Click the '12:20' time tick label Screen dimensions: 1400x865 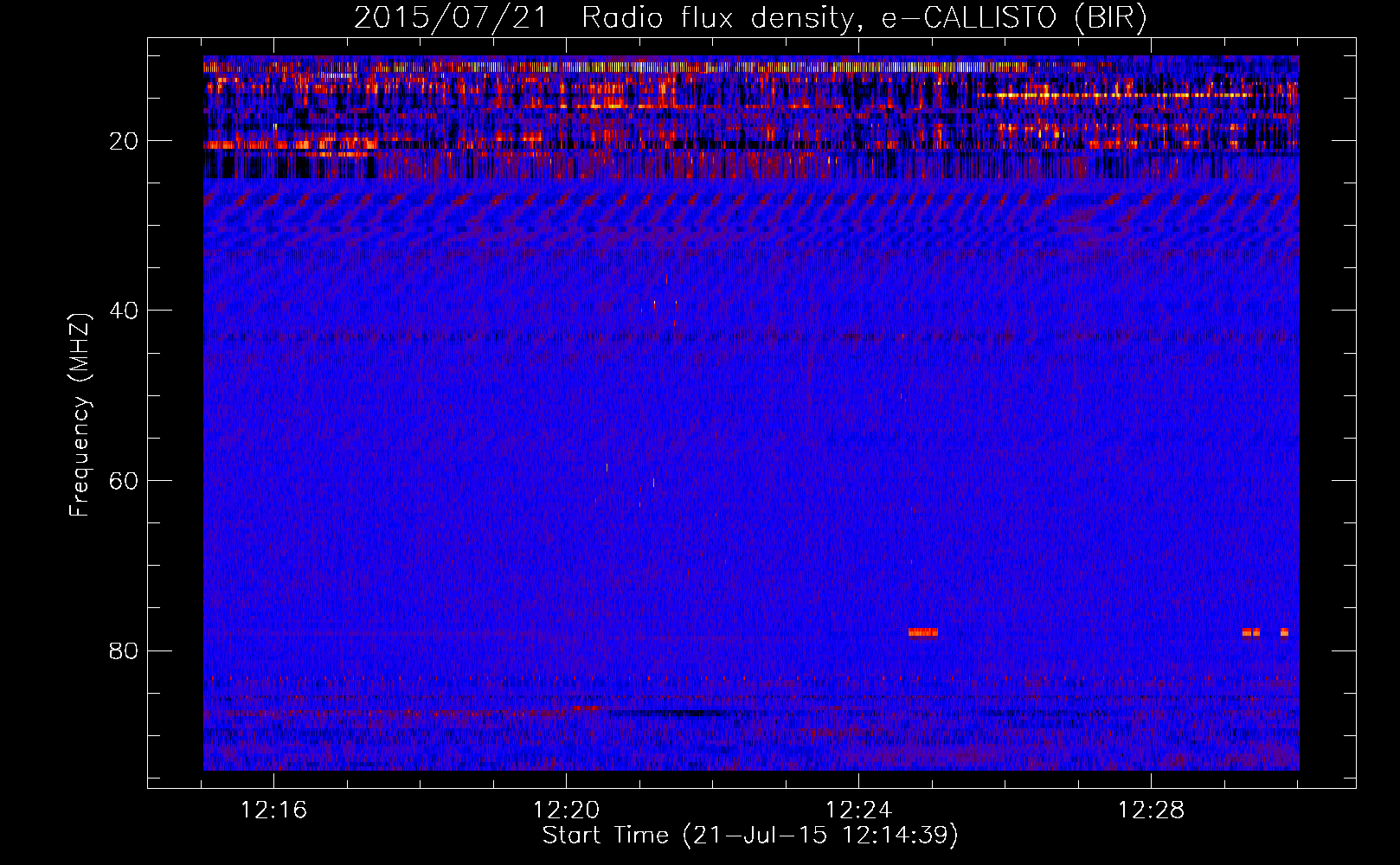(x=567, y=811)
